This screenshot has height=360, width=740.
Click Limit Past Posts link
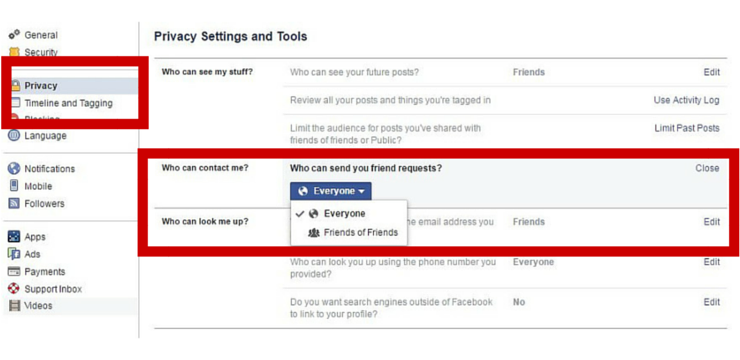point(687,128)
